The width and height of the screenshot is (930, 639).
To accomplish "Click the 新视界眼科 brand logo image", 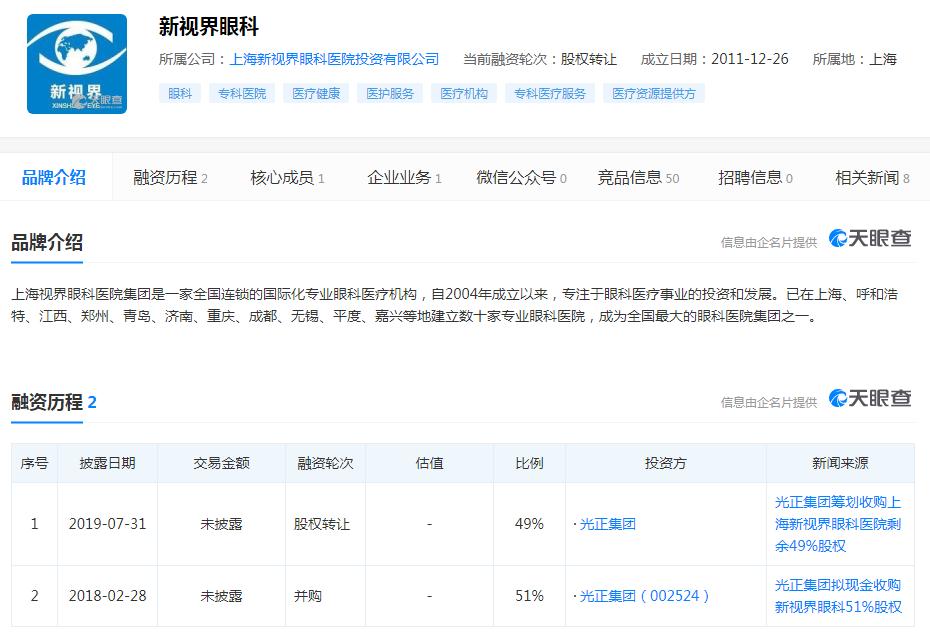I will tap(77, 64).
